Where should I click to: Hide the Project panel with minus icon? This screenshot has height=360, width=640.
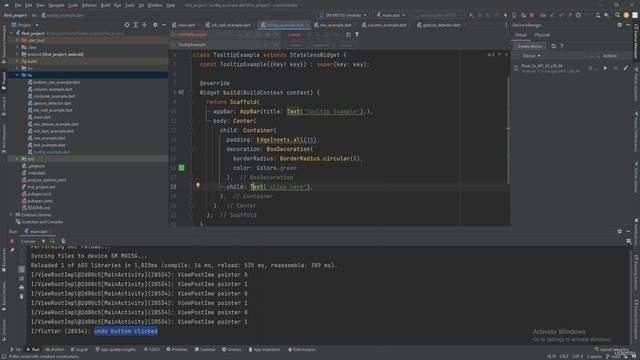click(x=164, y=25)
